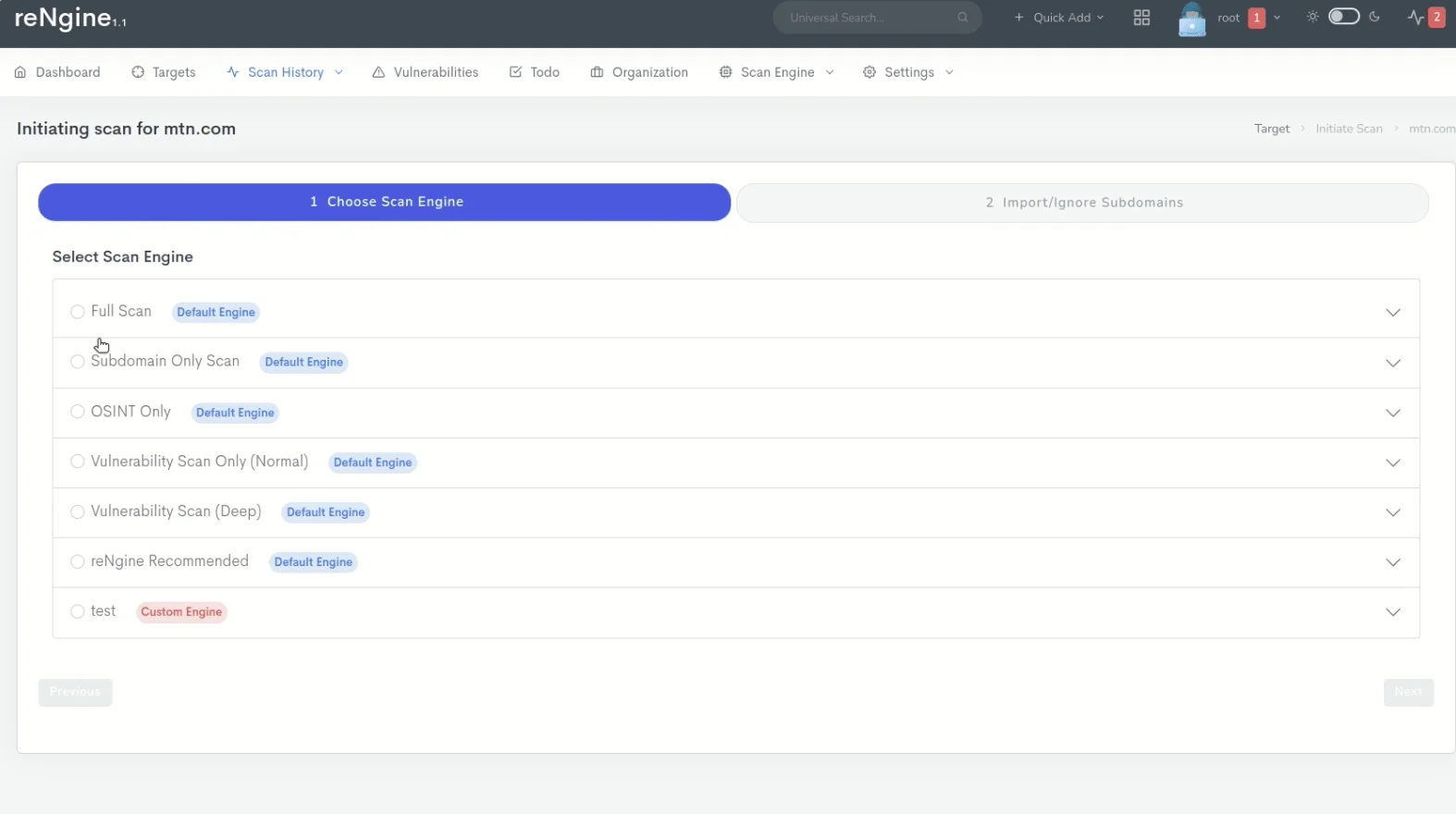Click the moon dark-mode icon
1456x814 pixels.
pyautogui.click(x=1375, y=17)
